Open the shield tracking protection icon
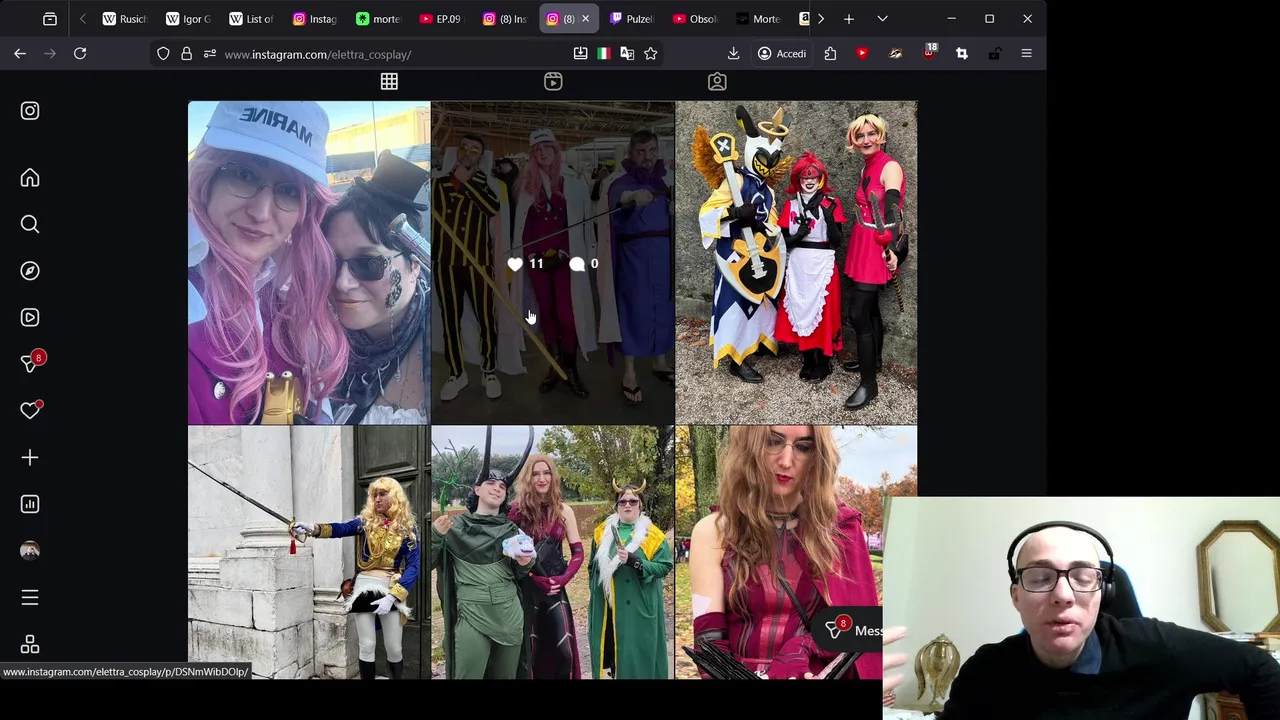This screenshot has height=720, width=1280. pos(163,54)
